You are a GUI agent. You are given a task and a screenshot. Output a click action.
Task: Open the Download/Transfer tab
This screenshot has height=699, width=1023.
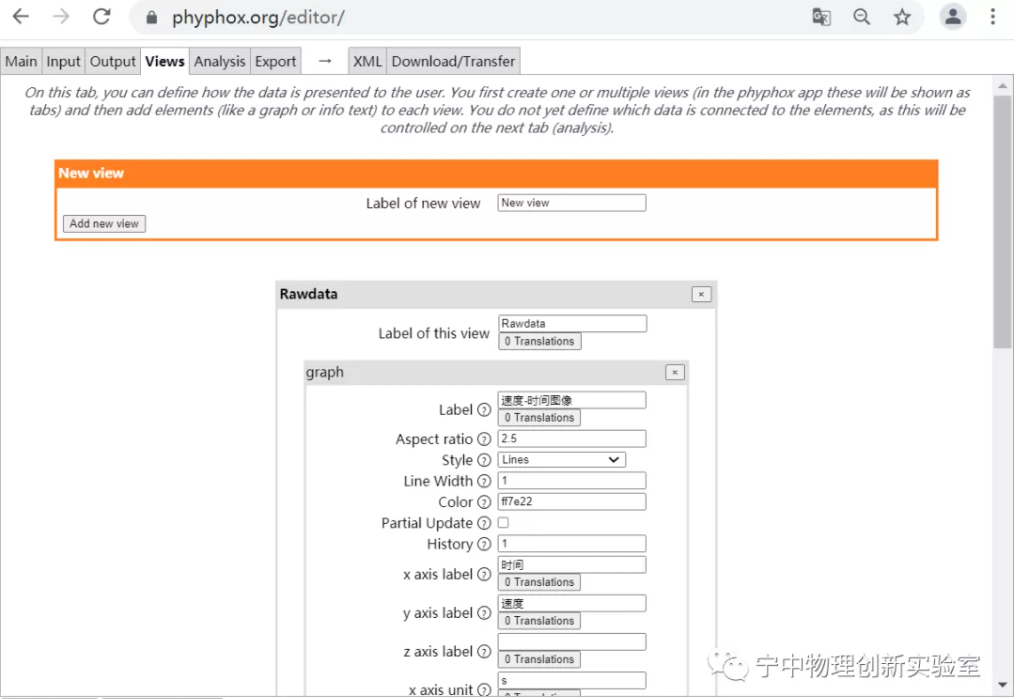pyautogui.click(x=453, y=61)
